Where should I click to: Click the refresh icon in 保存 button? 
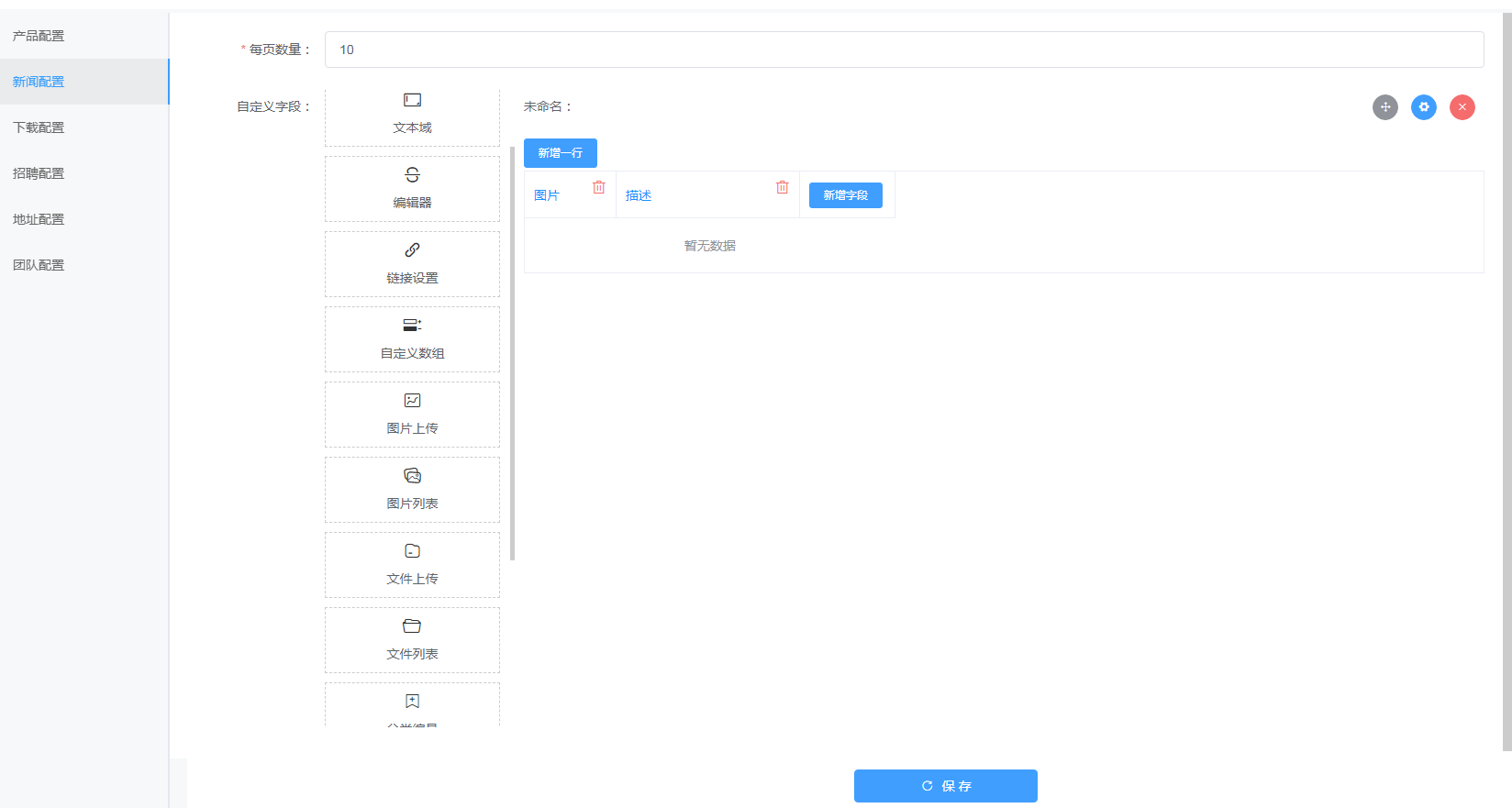[x=928, y=786]
